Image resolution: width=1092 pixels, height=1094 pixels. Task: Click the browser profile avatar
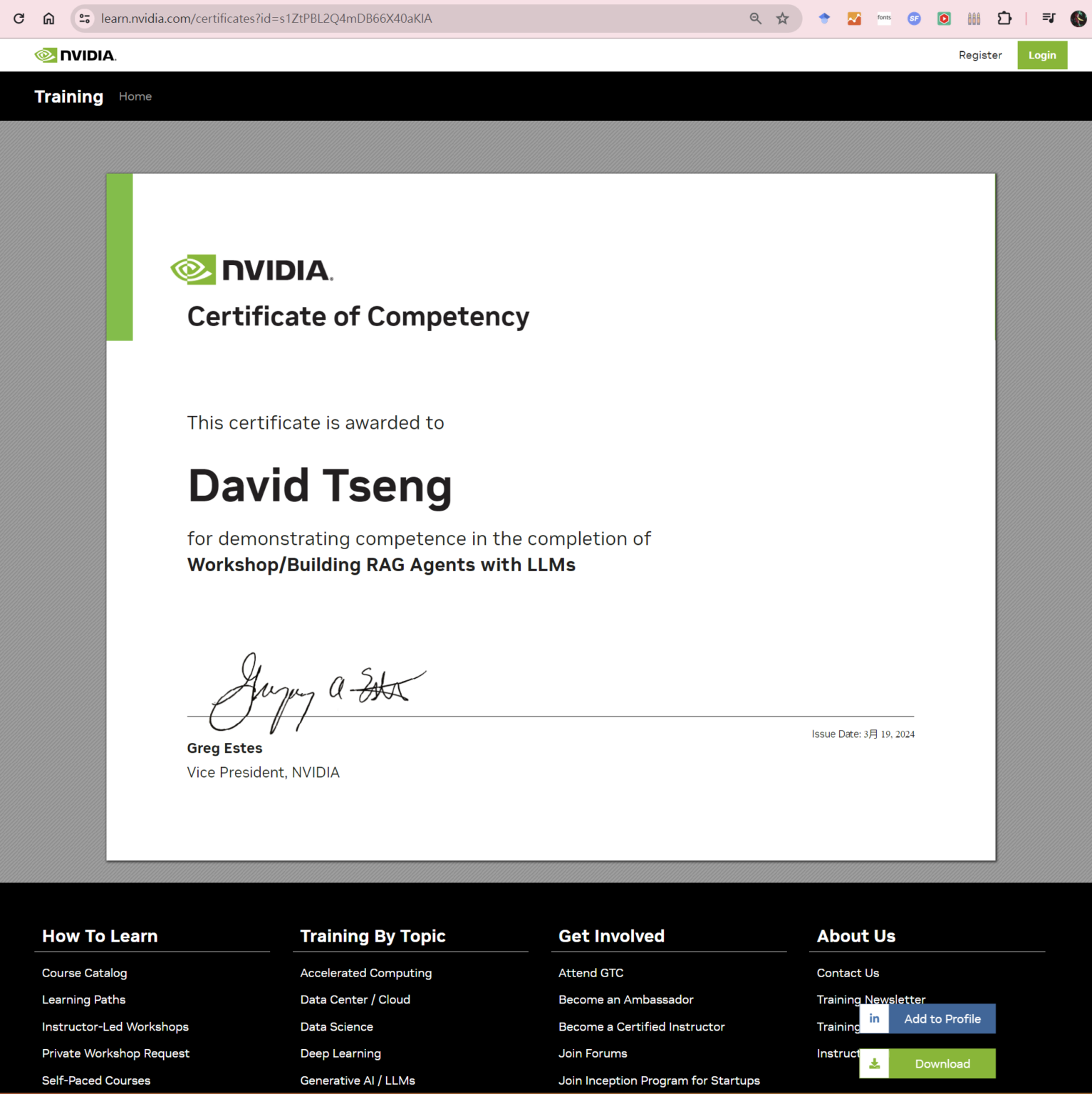[1078, 19]
